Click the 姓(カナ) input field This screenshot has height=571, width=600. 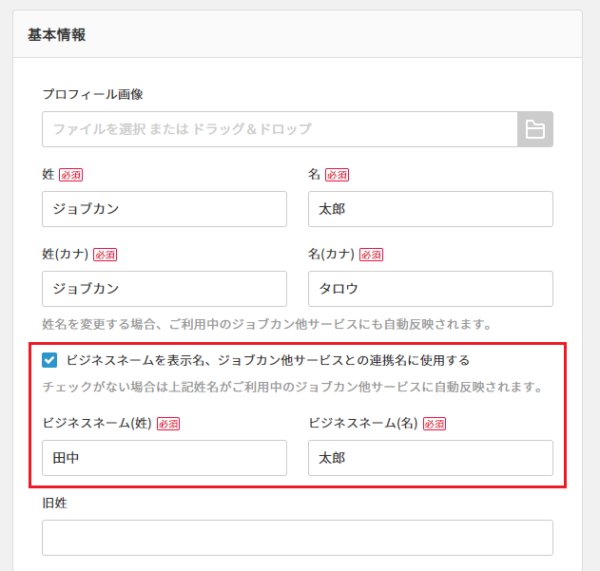click(x=164, y=289)
